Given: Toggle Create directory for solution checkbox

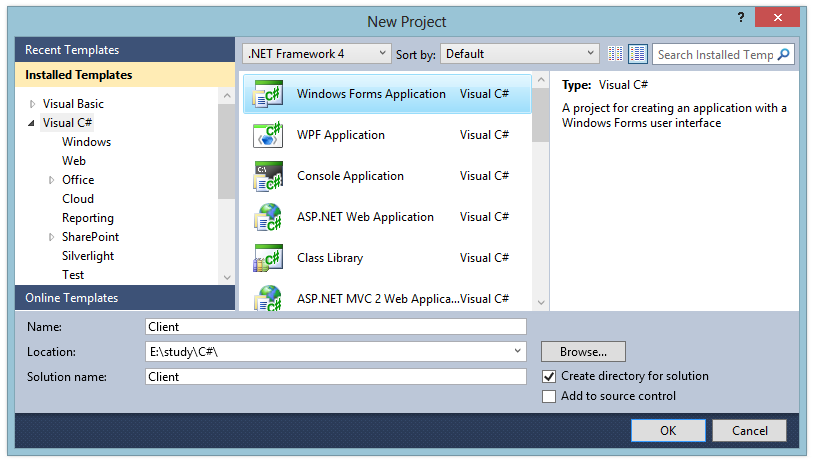Looking at the screenshot, I should pyautogui.click(x=549, y=376).
